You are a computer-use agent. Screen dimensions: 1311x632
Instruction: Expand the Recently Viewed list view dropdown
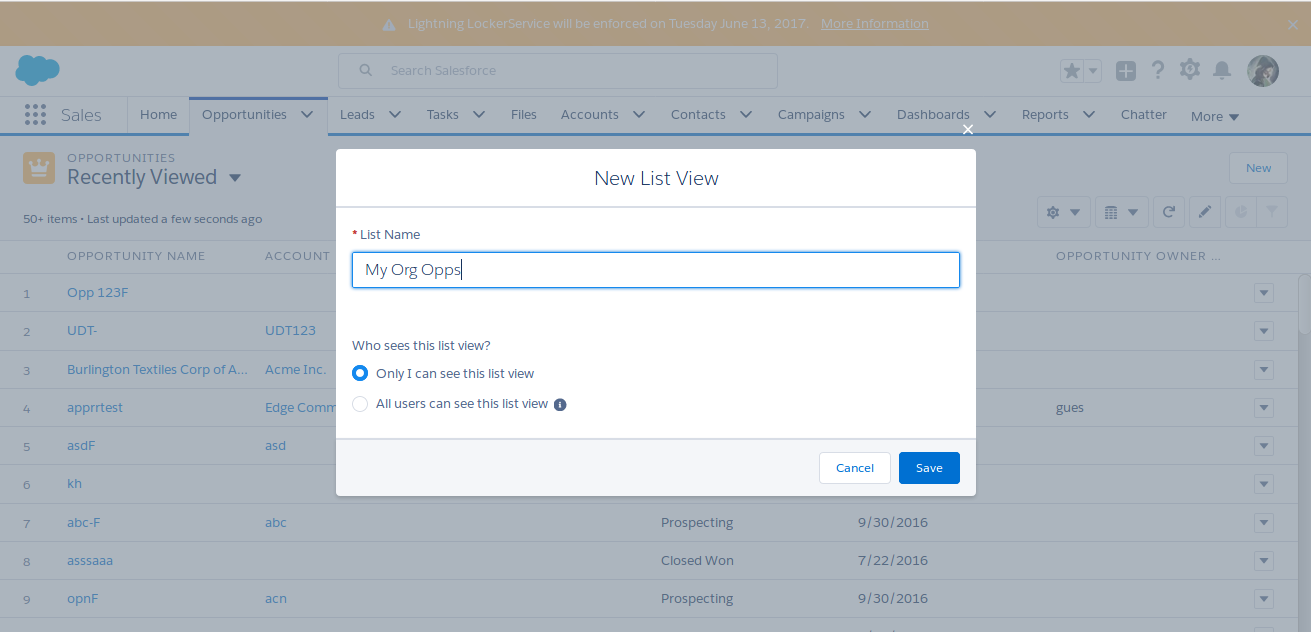[x=235, y=178]
